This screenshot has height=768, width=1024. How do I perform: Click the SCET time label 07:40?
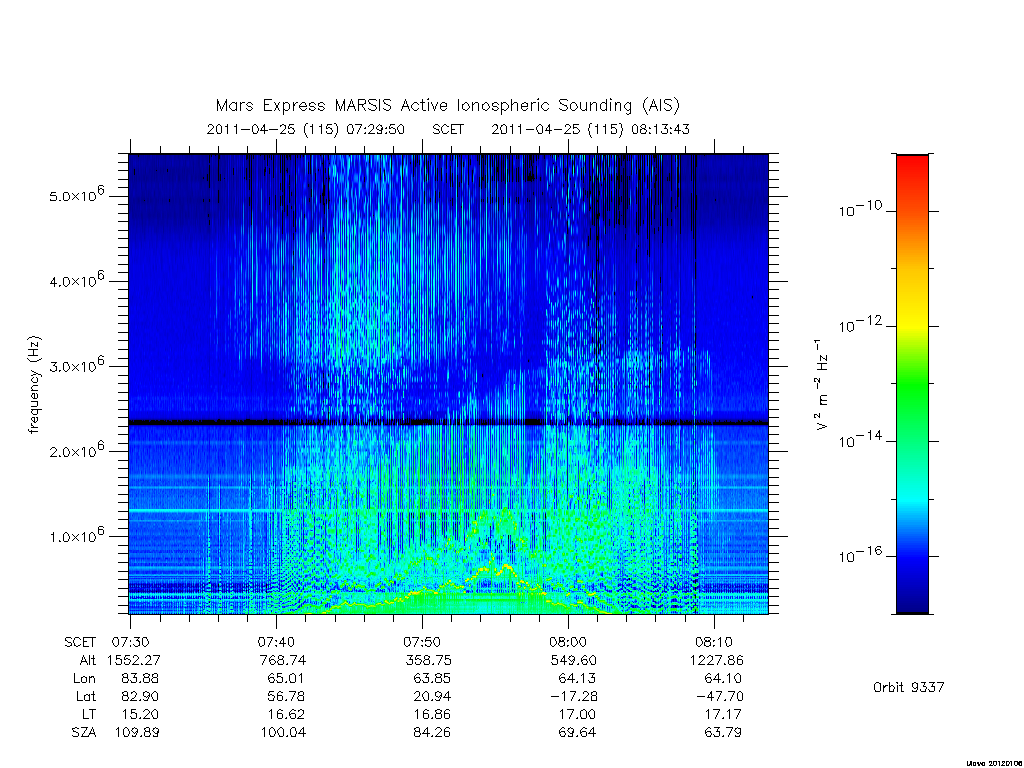click(x=276, y=642)
